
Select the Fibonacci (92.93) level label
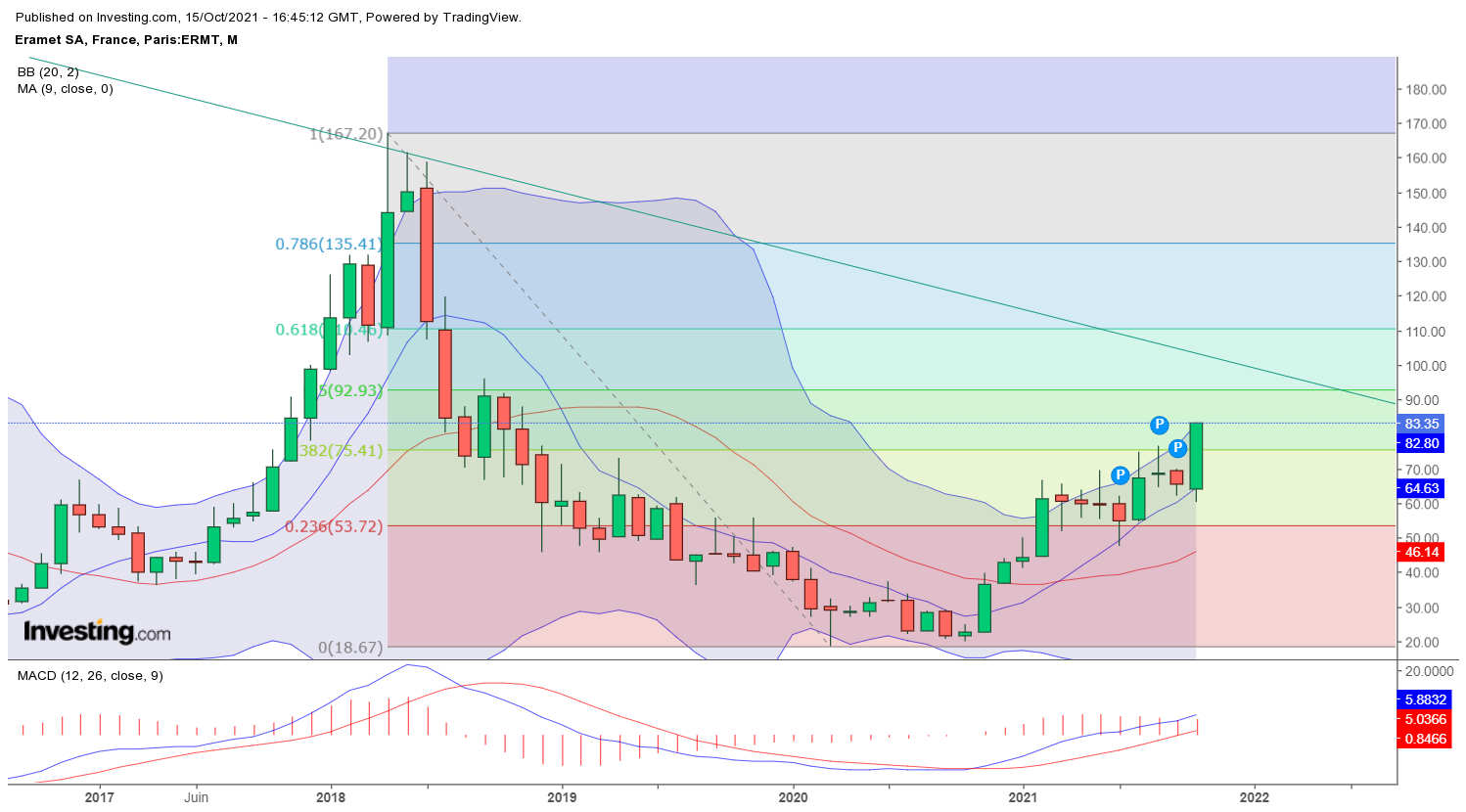pyautogui.click(x=350, y=390)
